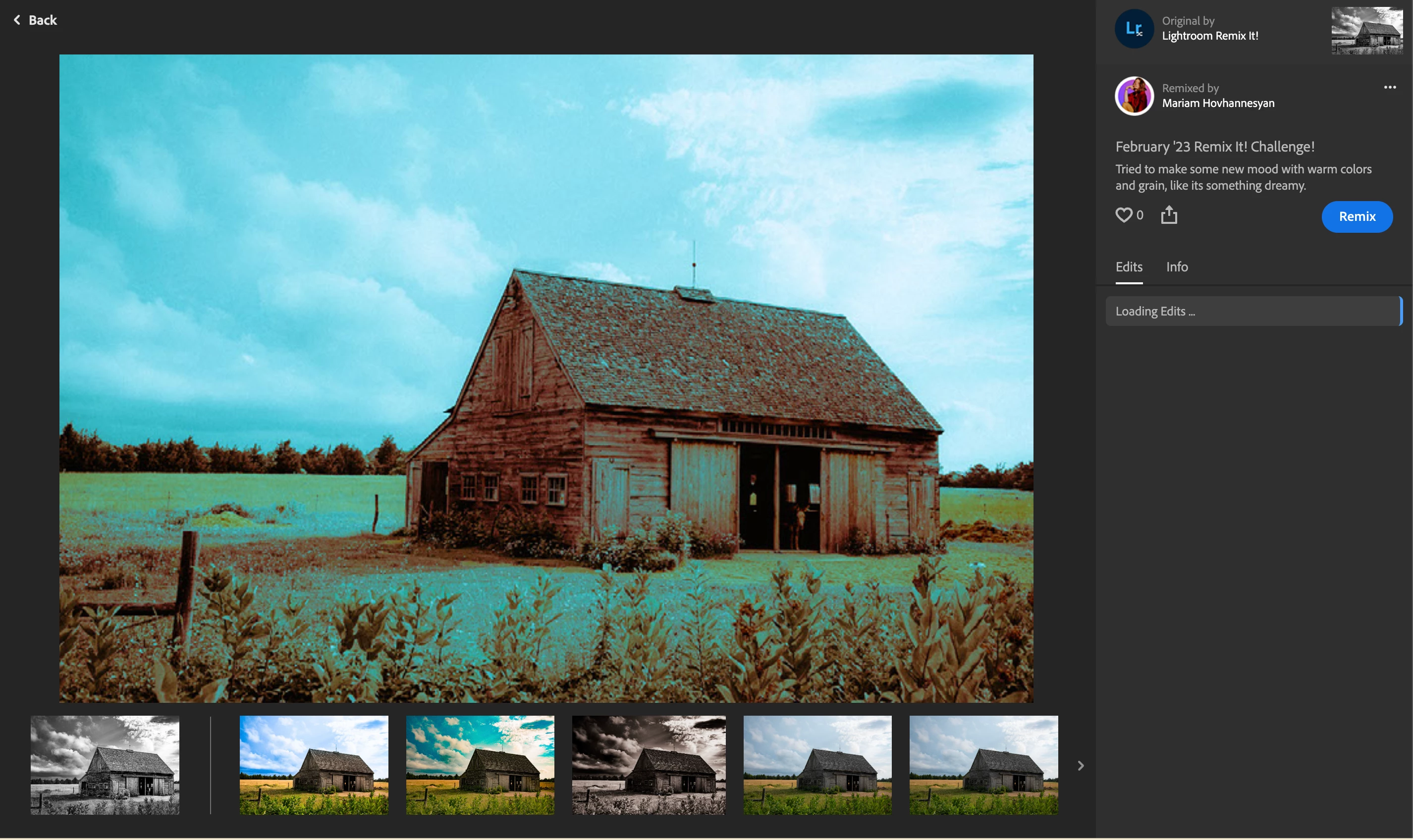1413x840 pixels.
Task: Click the Lightroom Lr avatar logo
Action: [x=1134, y=29]
